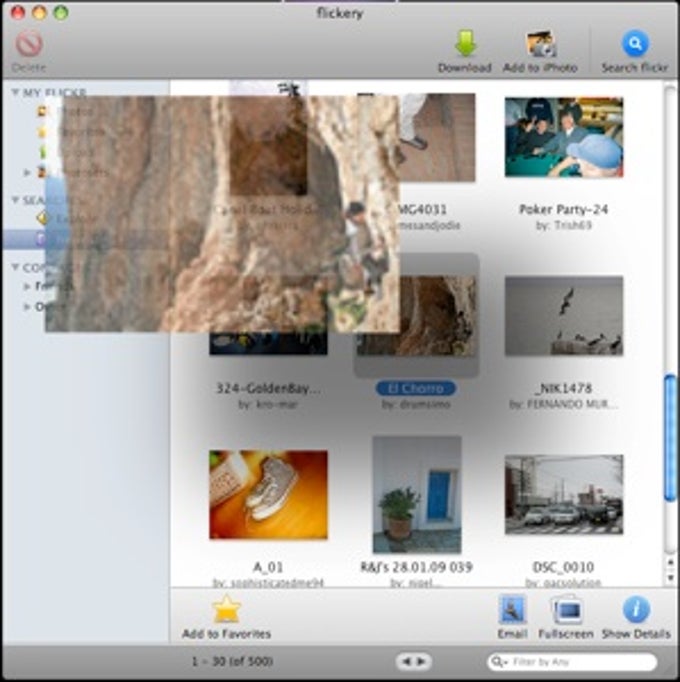Image resolution: width=680 pixels, height=682 pixels.
Task: Expand the Contacts item under MY FLICKR
Action: (27, 172)
